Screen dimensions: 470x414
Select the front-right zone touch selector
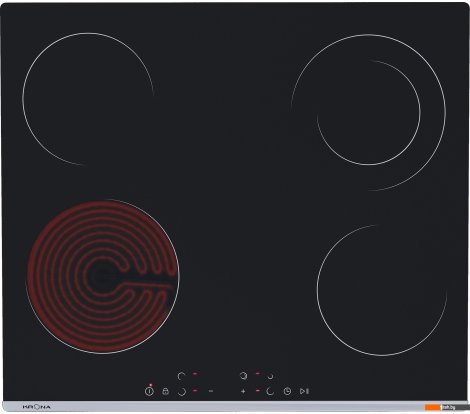pos(270,391)
